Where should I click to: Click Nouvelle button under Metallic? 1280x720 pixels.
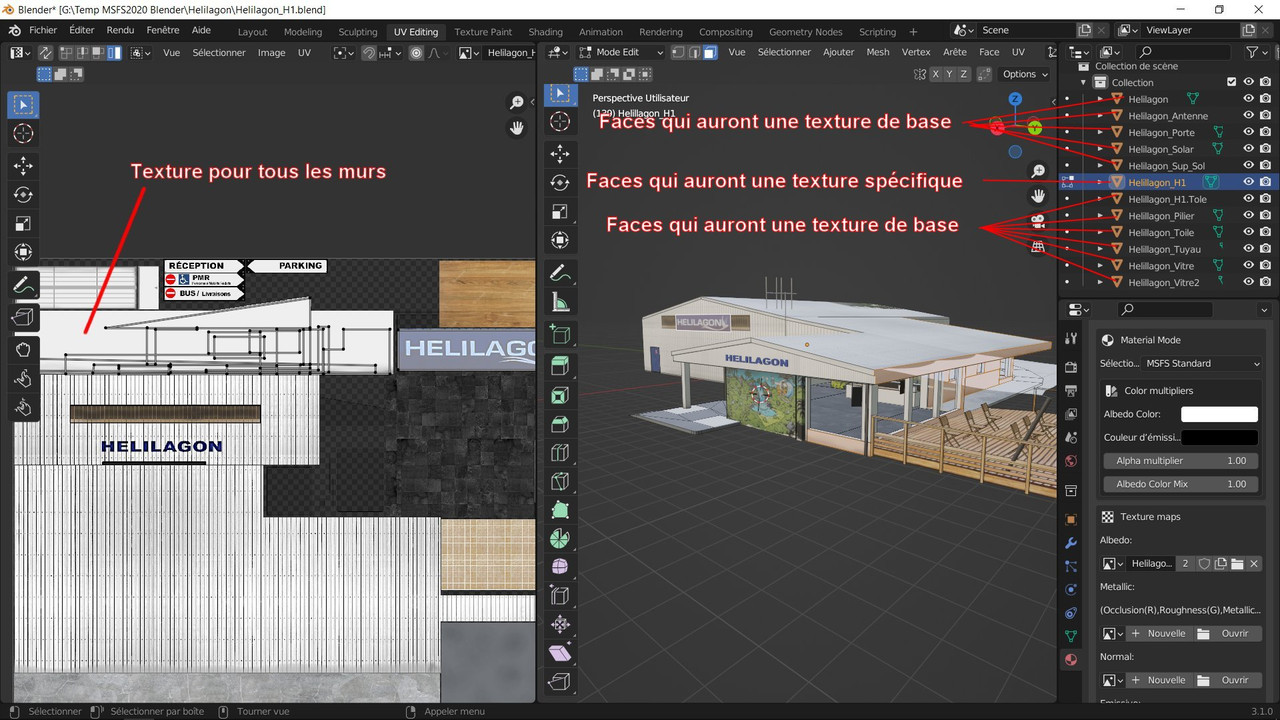[x=1158, y=634]
